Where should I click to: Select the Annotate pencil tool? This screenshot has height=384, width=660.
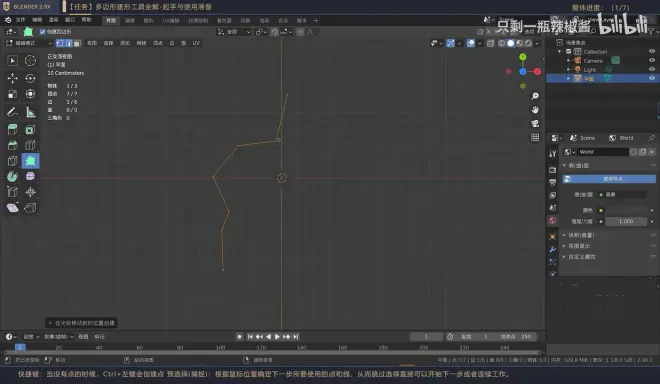12,112
